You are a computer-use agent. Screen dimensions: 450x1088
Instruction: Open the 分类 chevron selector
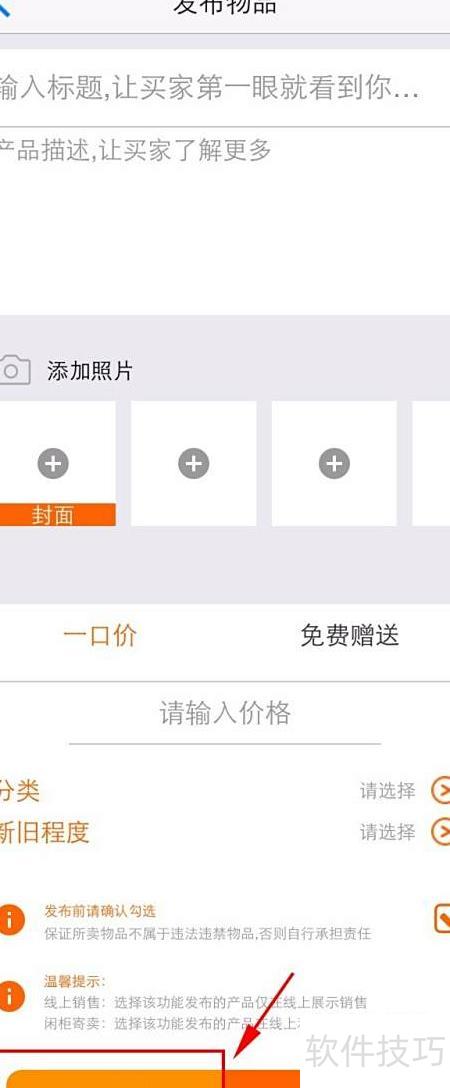point(440,790)
